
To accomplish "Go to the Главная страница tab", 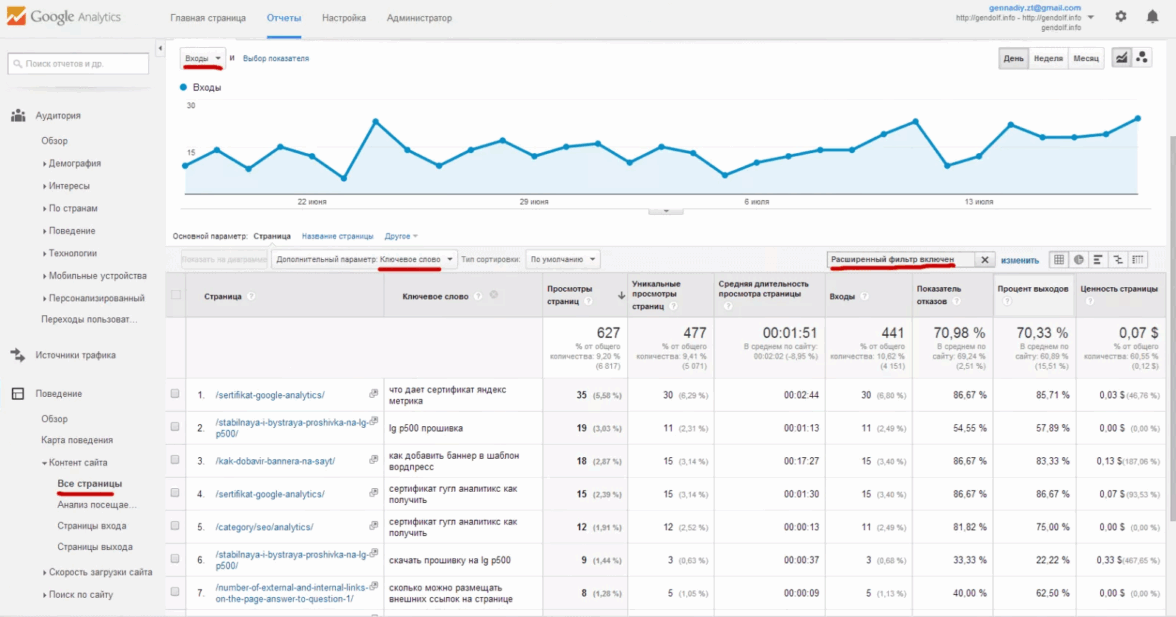I will [209, 18].
